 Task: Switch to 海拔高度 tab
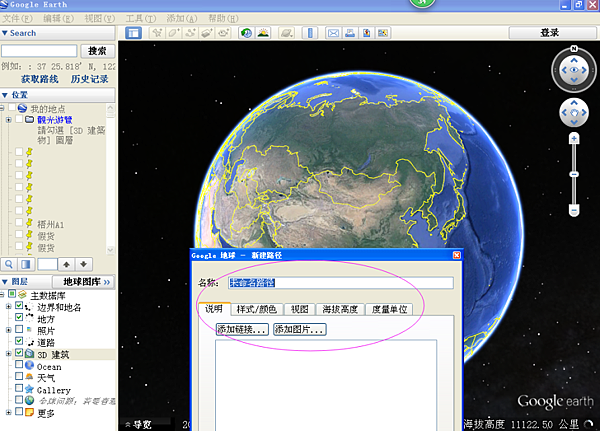click(x=340, y=309)
